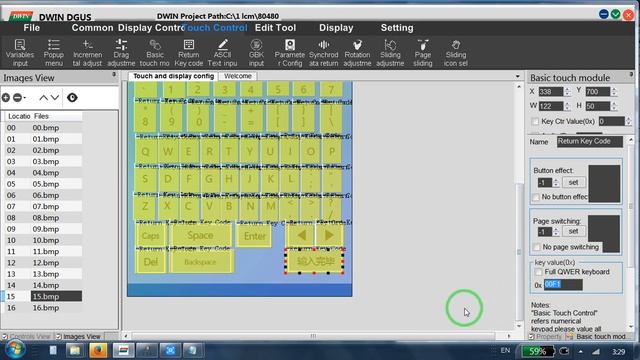Screen dimensions: 640x360
Task: Click the Page switching set button
Action: (573, 231)
